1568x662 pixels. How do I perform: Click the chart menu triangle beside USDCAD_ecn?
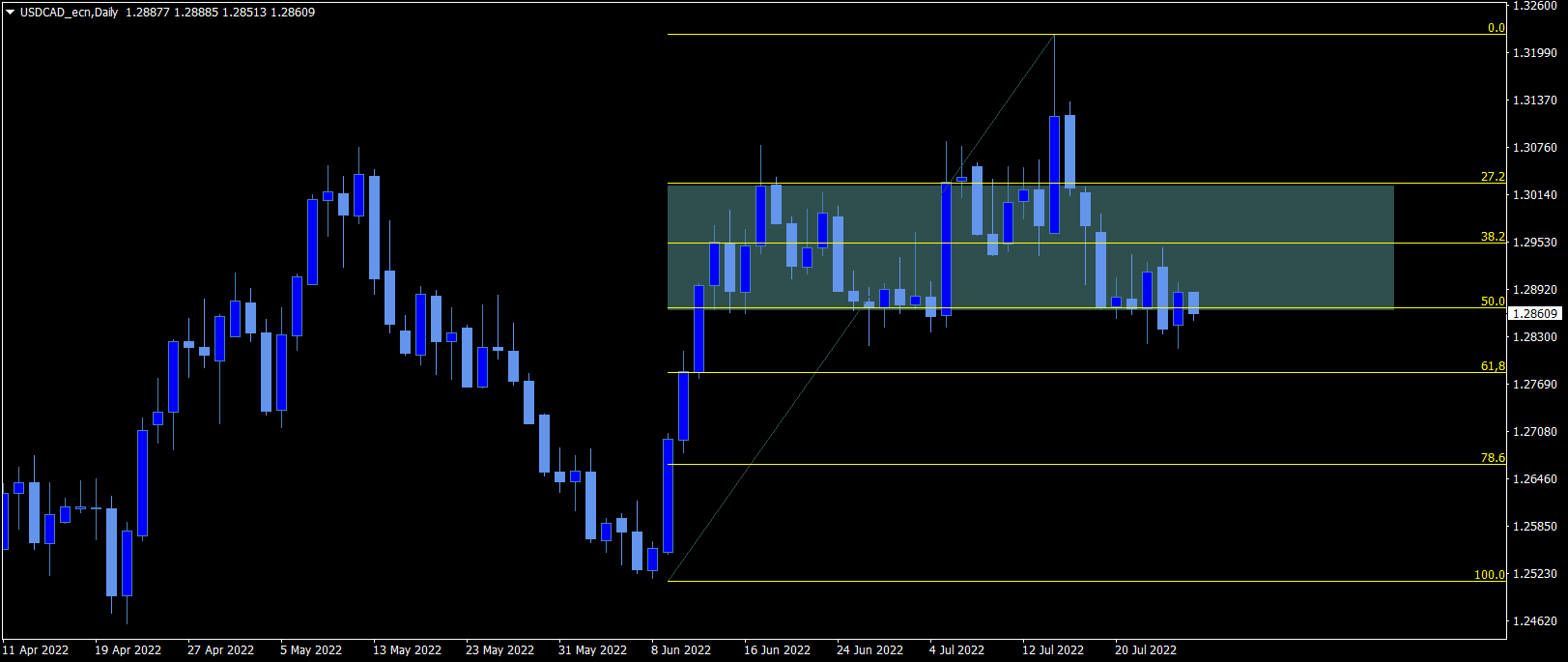11,13
